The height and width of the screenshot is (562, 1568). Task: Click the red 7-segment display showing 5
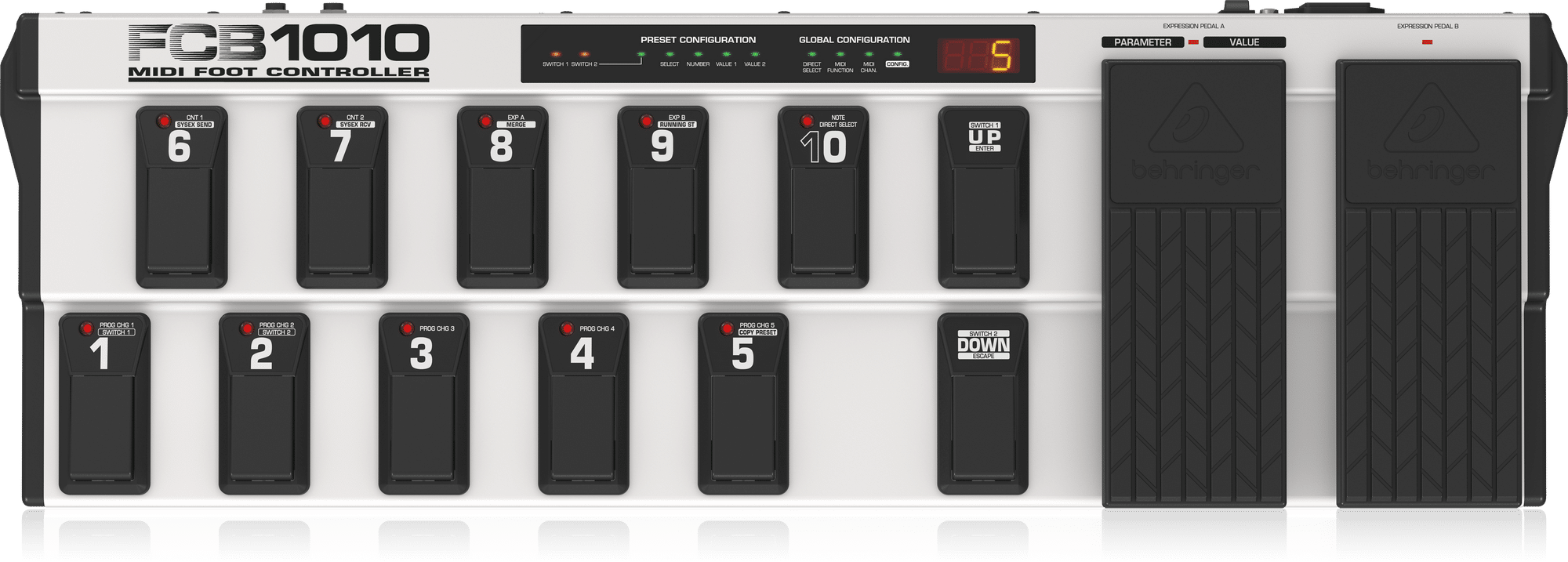(x=978, y=56)
